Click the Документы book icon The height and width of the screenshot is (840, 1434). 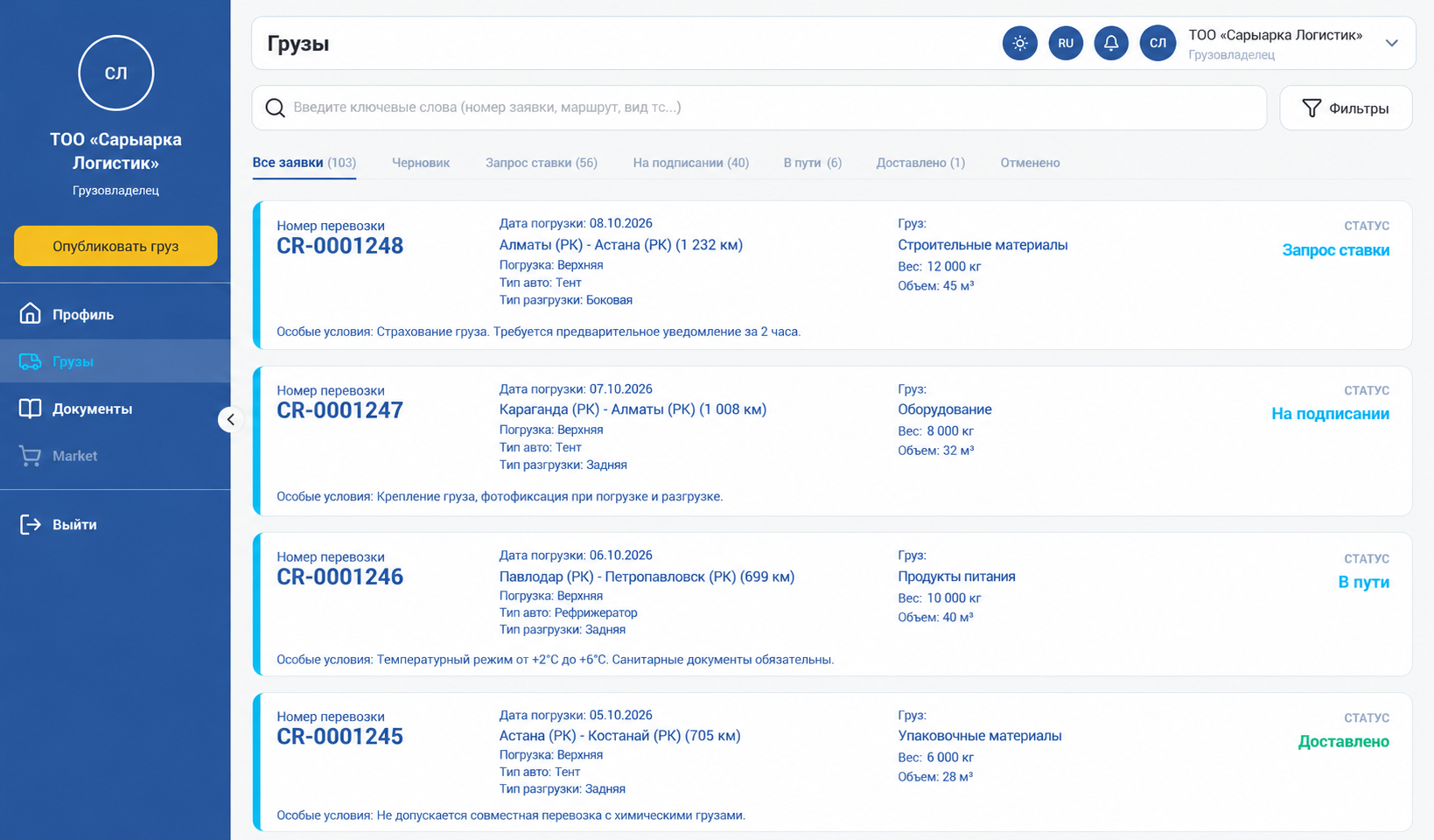(x=31, y=409)
